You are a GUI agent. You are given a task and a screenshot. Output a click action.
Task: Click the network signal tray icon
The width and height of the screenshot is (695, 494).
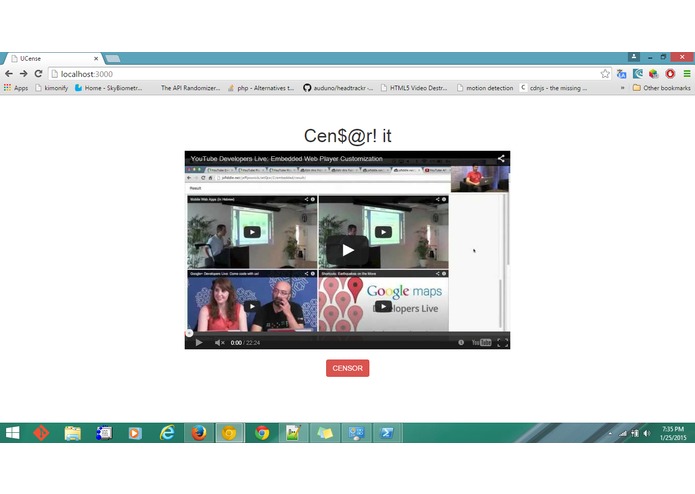tap(623, 433)
